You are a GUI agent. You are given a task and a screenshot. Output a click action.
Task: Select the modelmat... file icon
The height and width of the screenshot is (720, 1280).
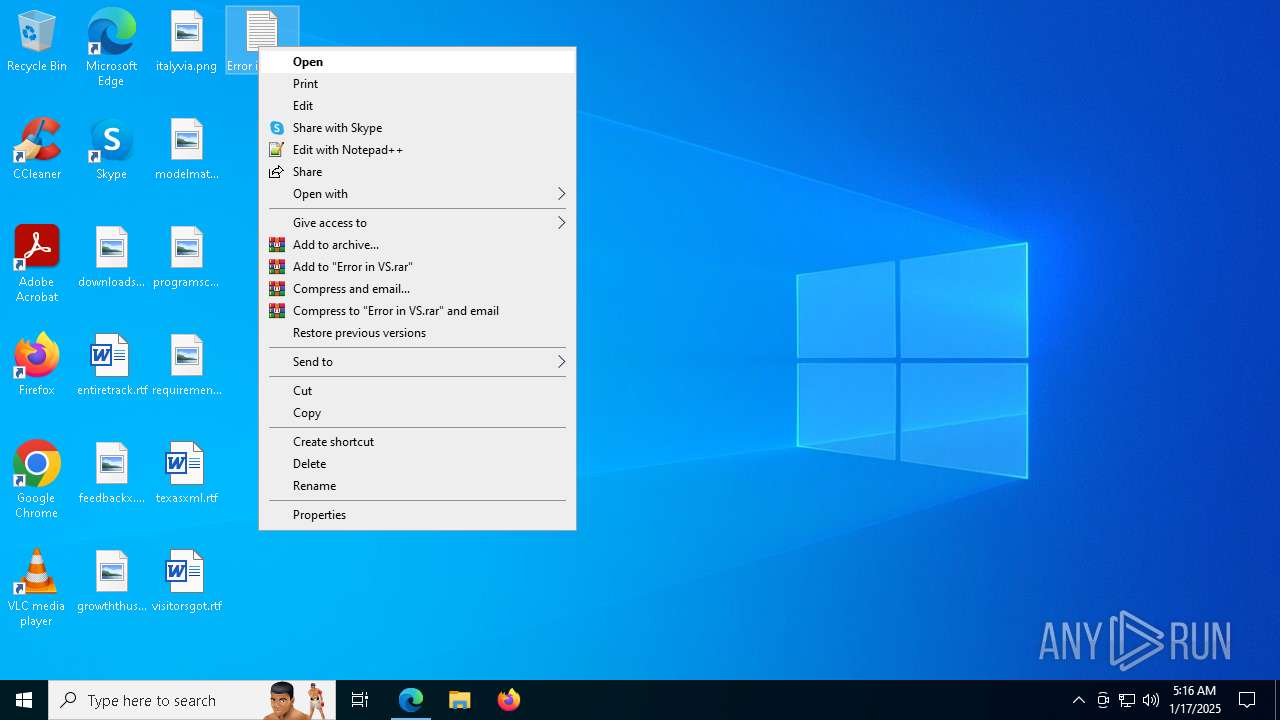pyautogui.click(x=186, y=150)
